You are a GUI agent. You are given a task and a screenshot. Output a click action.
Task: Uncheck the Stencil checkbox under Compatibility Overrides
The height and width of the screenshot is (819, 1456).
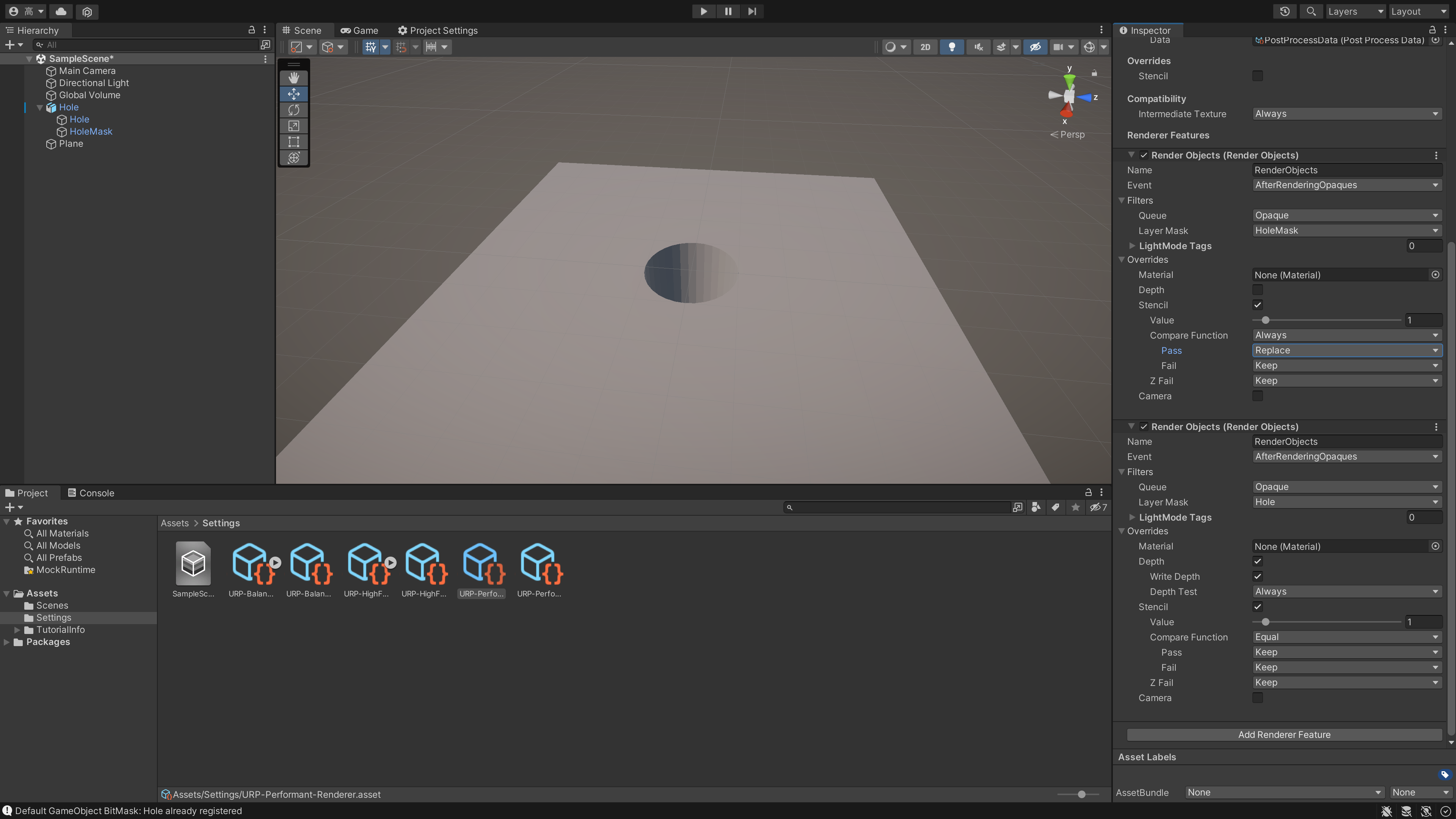pyautogui.click(x=1258, y=76)
